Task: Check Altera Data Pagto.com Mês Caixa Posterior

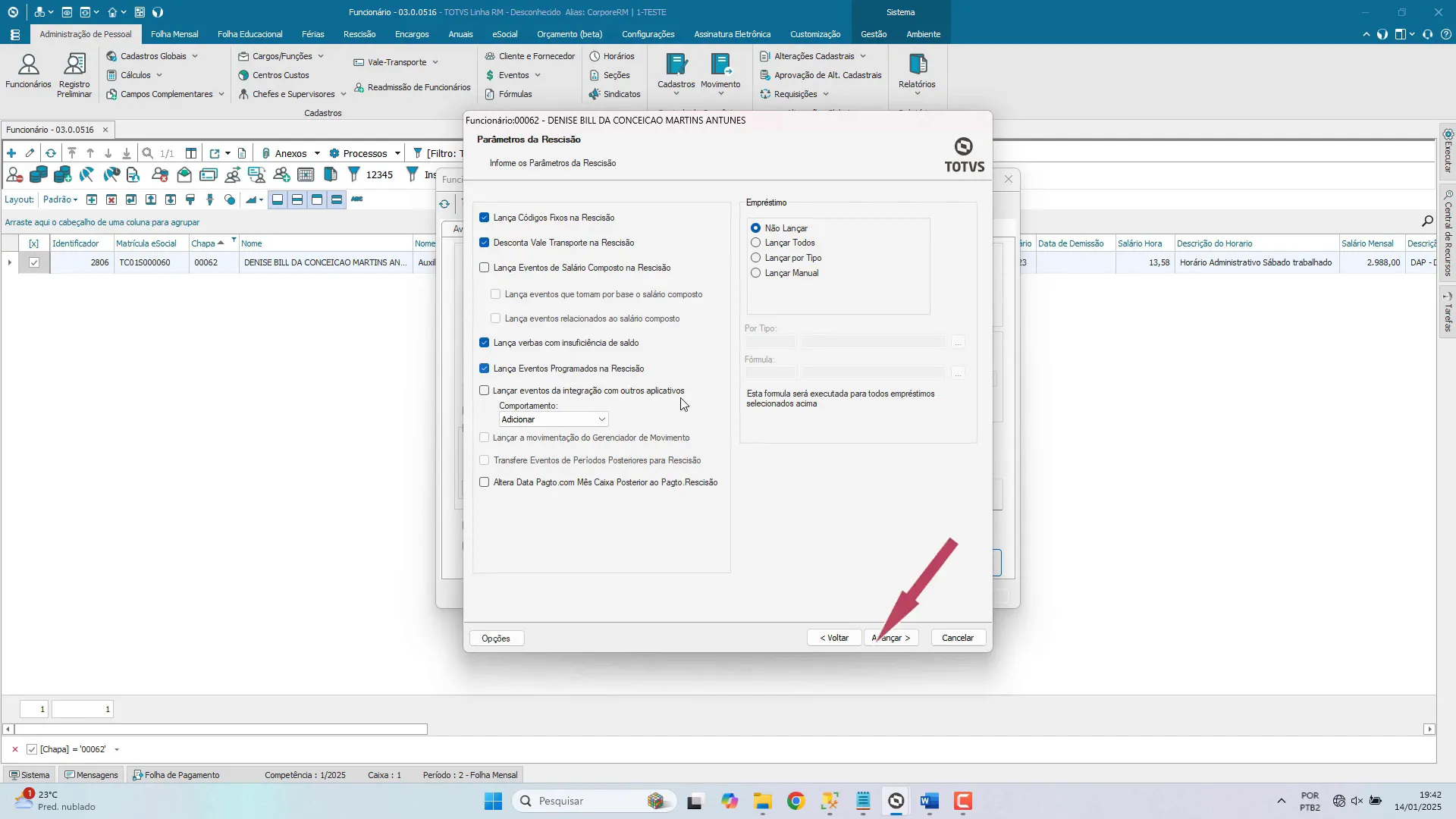Action: 485,482
